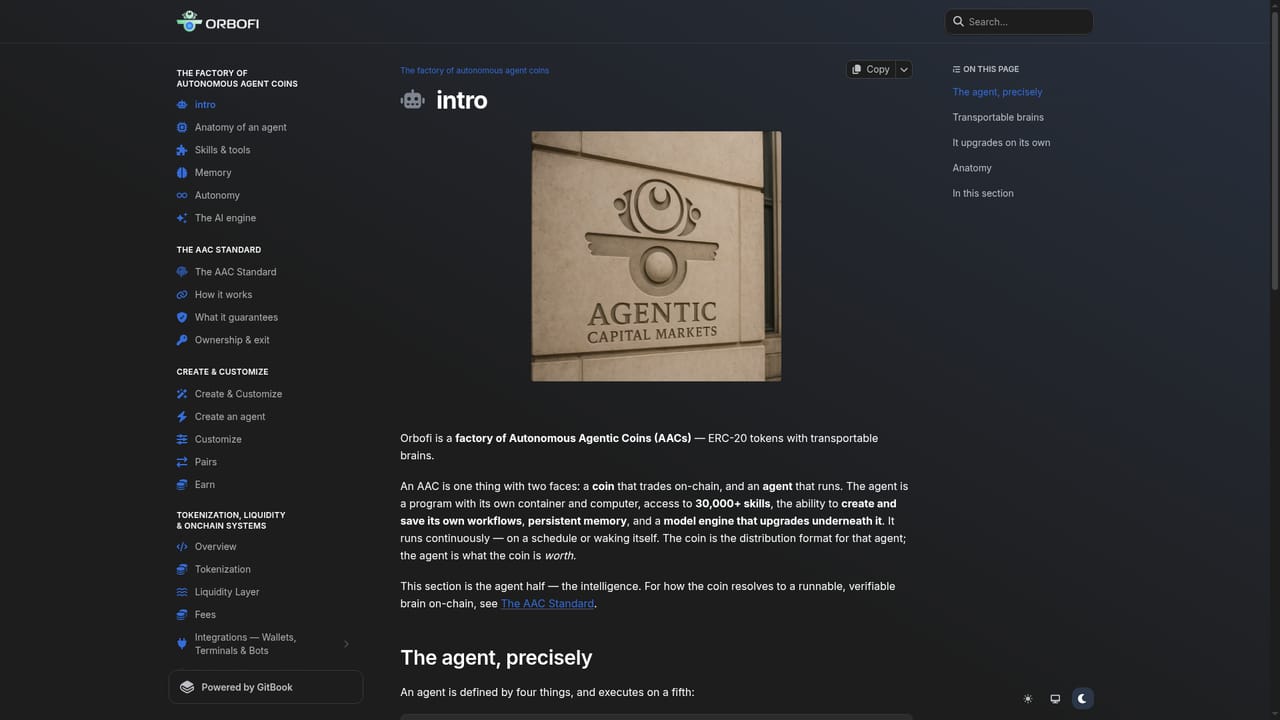The width and height of the screenshot is (1280, 720).
Task: Click the Create an agent bolt icon
Action: click(x=182, y=417)
